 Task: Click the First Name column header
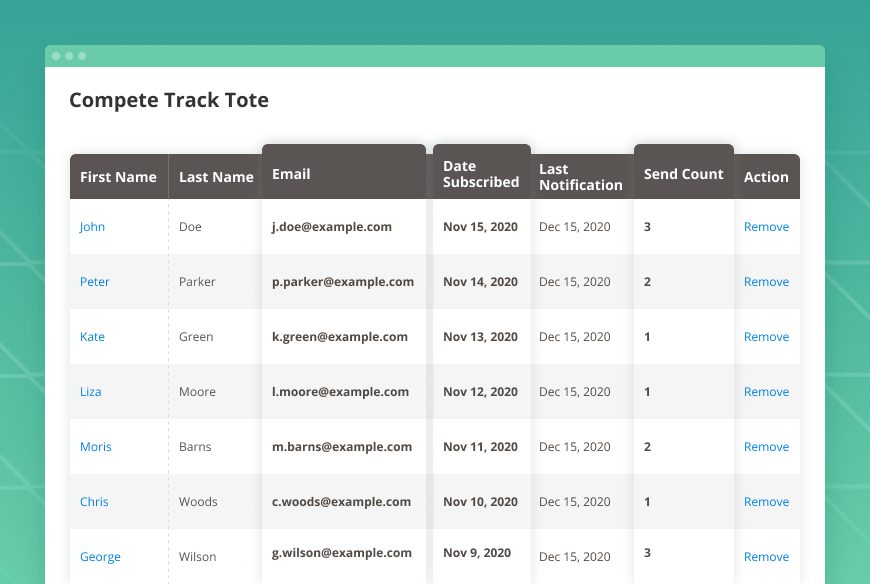point(118,177)
